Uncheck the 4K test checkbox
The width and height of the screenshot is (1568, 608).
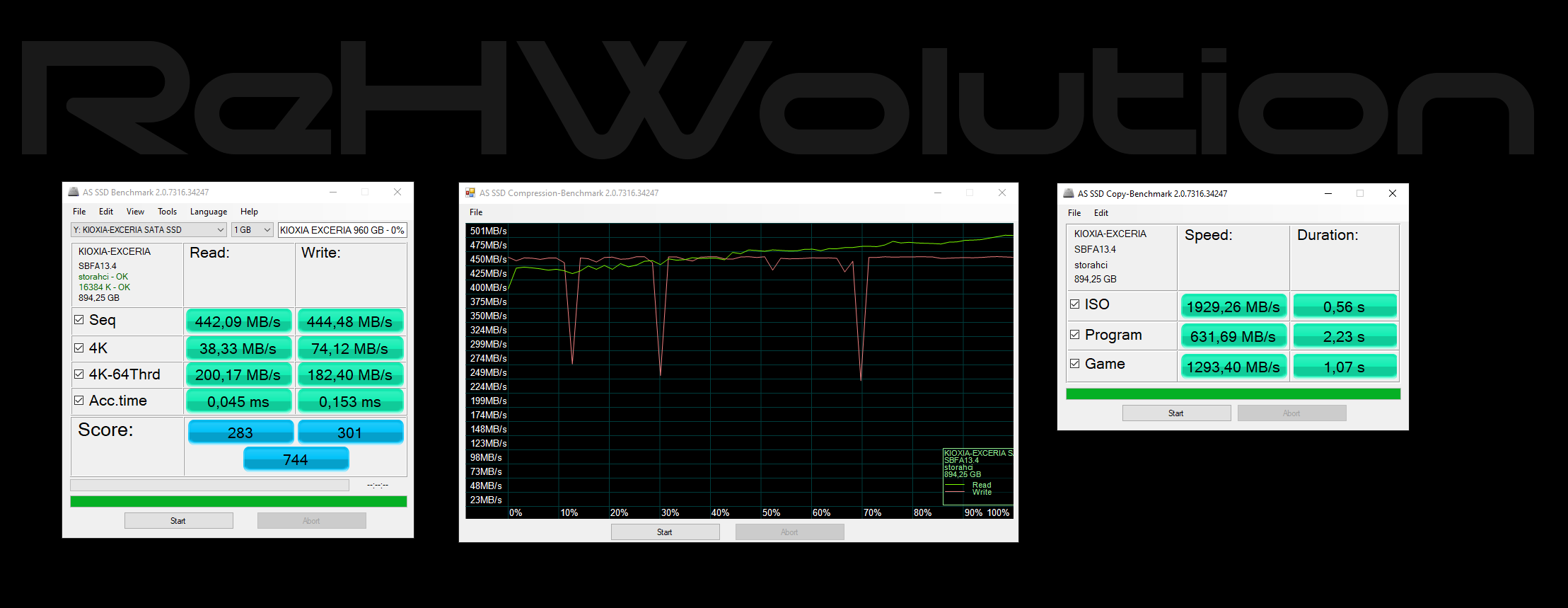[79, 348]
